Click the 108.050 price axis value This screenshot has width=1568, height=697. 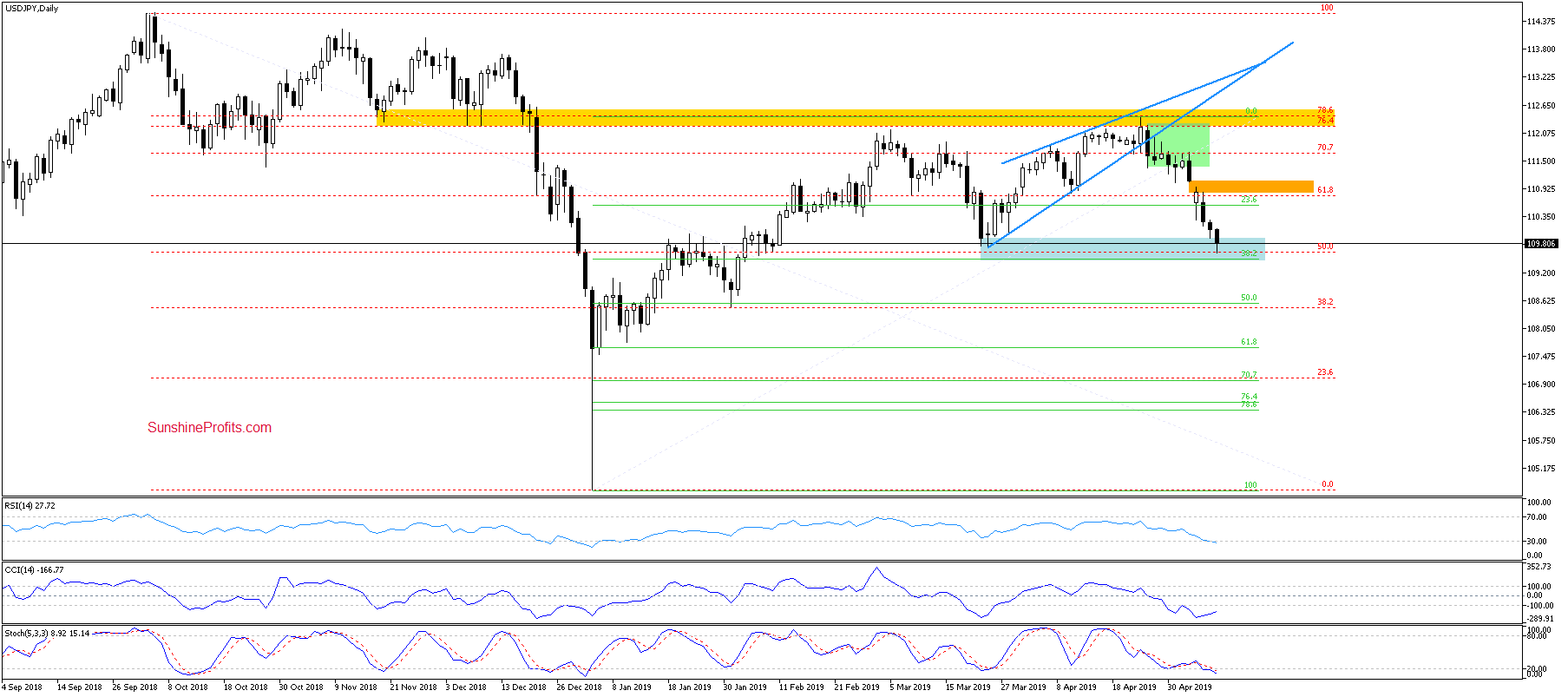pyautogui.click(x=1541, y=329)
